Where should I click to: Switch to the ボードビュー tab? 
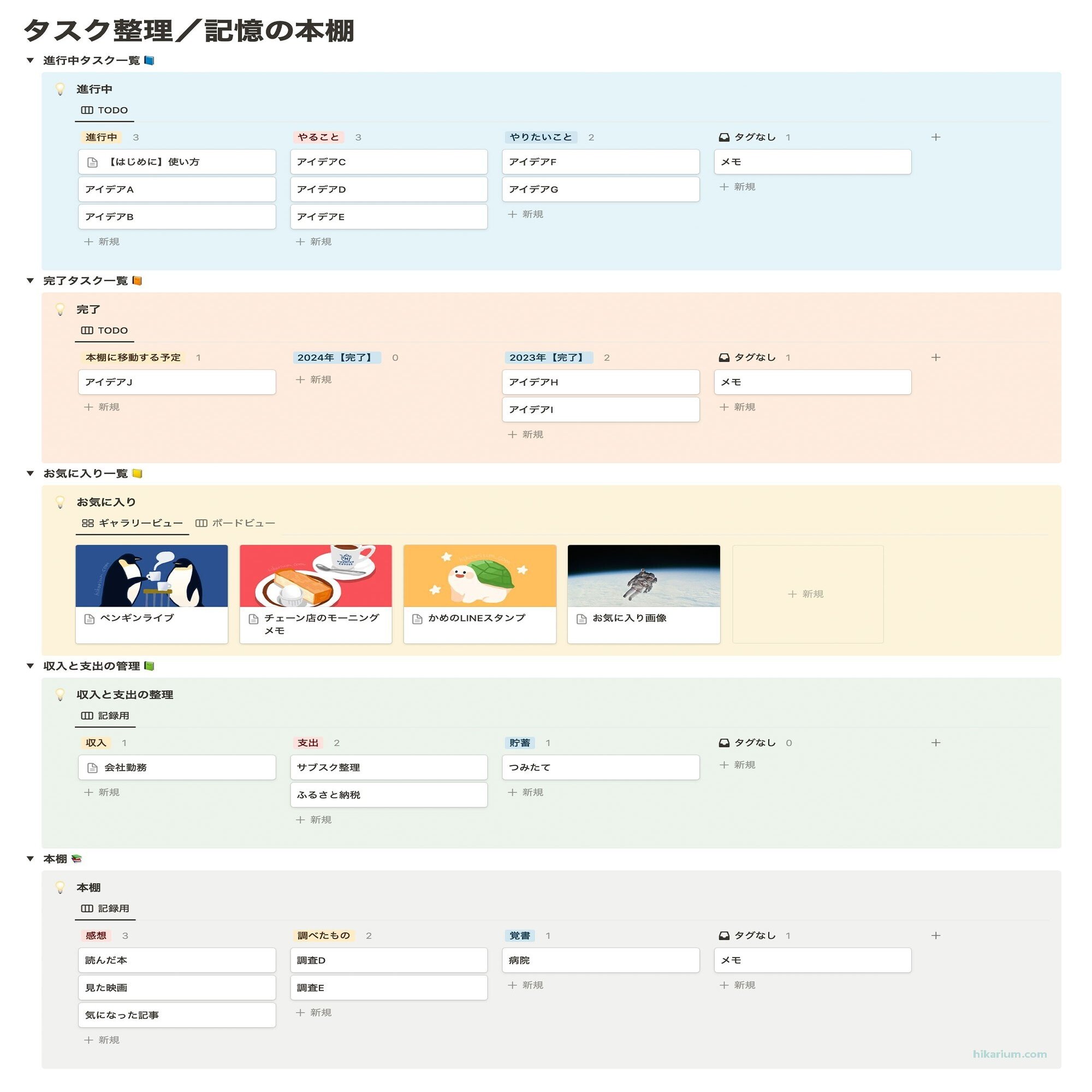[241, 523]
